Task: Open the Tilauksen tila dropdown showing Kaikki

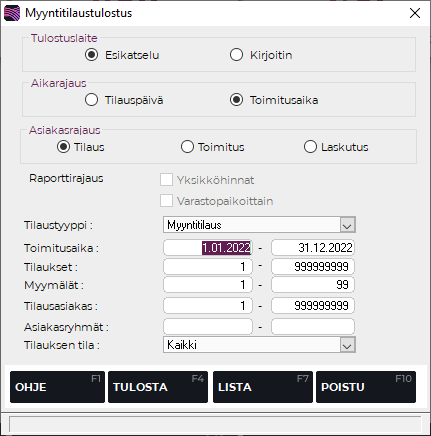Action: click(259, 344)
